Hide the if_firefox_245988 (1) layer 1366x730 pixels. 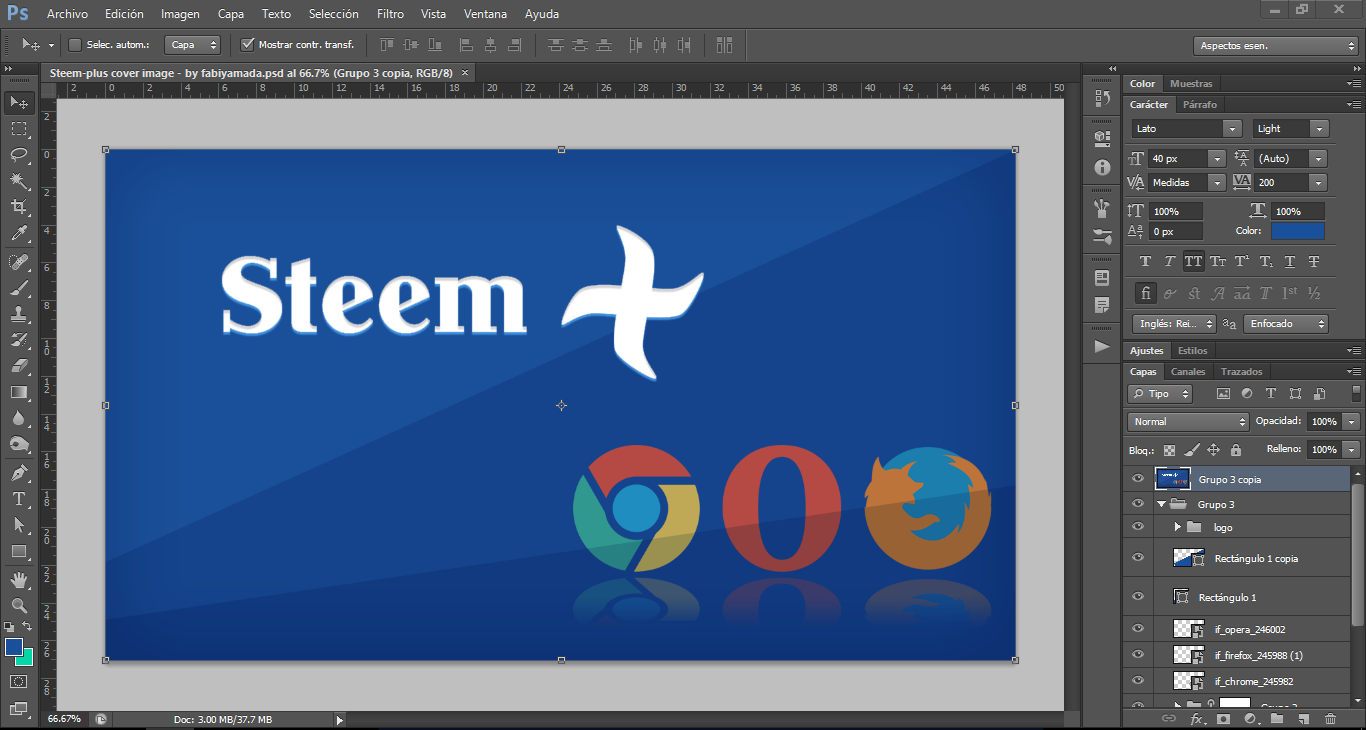click(x=1137, y=655)
